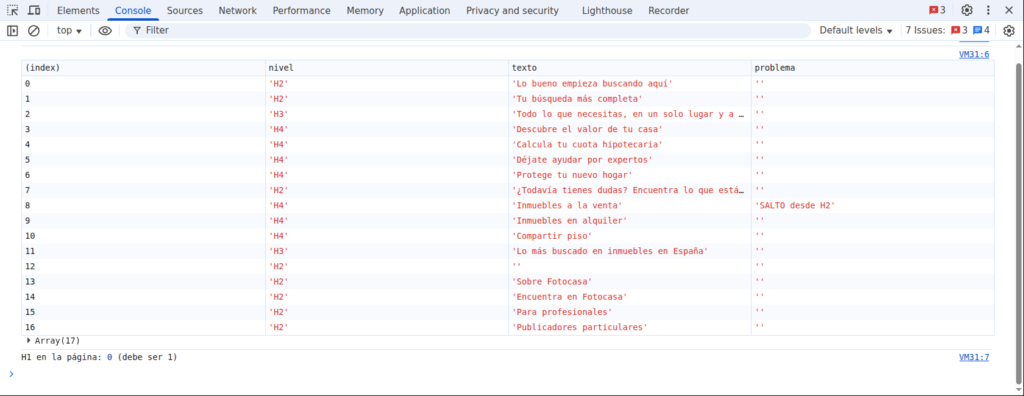The image size is (1024, 396).
Task: Switch to the Memory tab
Action: [x=365, y=10]
